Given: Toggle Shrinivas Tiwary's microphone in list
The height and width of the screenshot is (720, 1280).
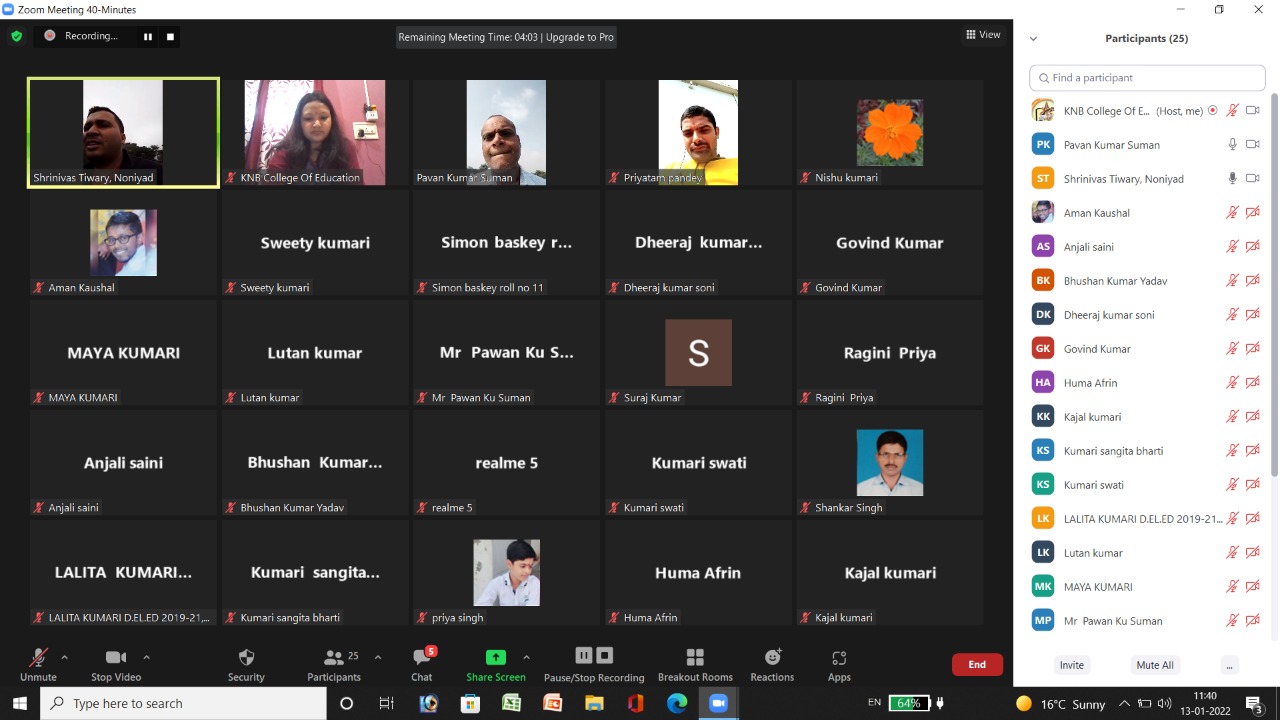Looking at the screenshot, I should (x=1233, y=179).
